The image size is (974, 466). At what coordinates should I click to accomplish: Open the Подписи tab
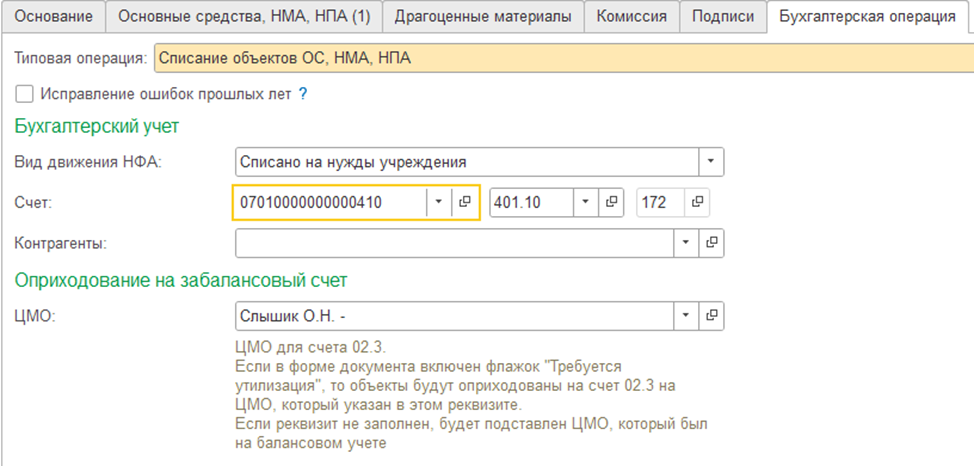coord(723,17)
